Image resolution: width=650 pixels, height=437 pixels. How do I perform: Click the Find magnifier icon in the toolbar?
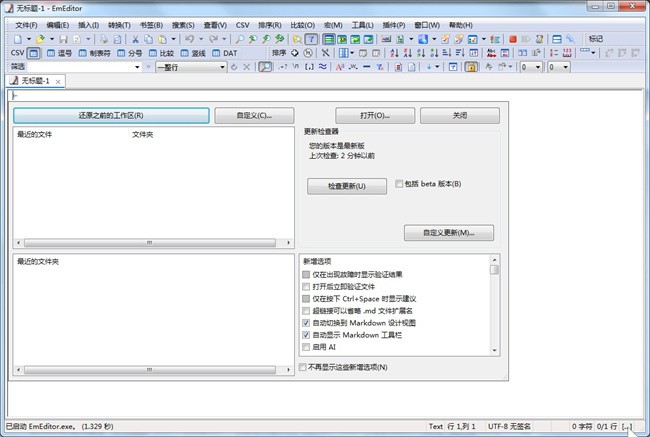click(x=237, y=39)
